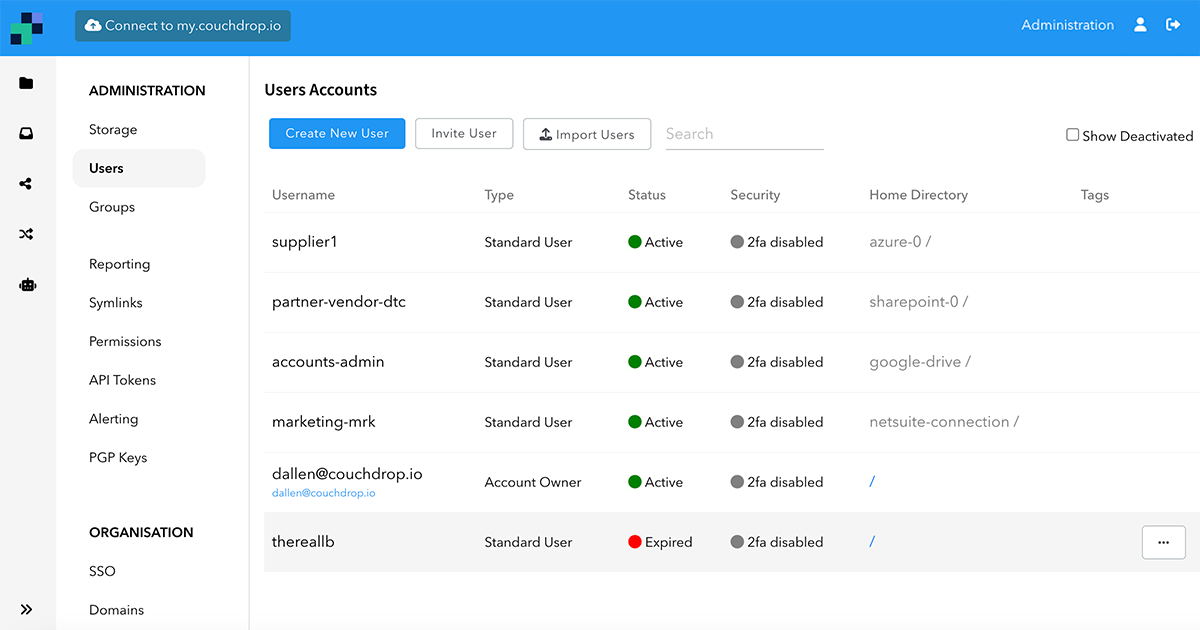Select the inbox tray icon in sidebar
This screenshot has height=630, width=1200.
[26, 132]
